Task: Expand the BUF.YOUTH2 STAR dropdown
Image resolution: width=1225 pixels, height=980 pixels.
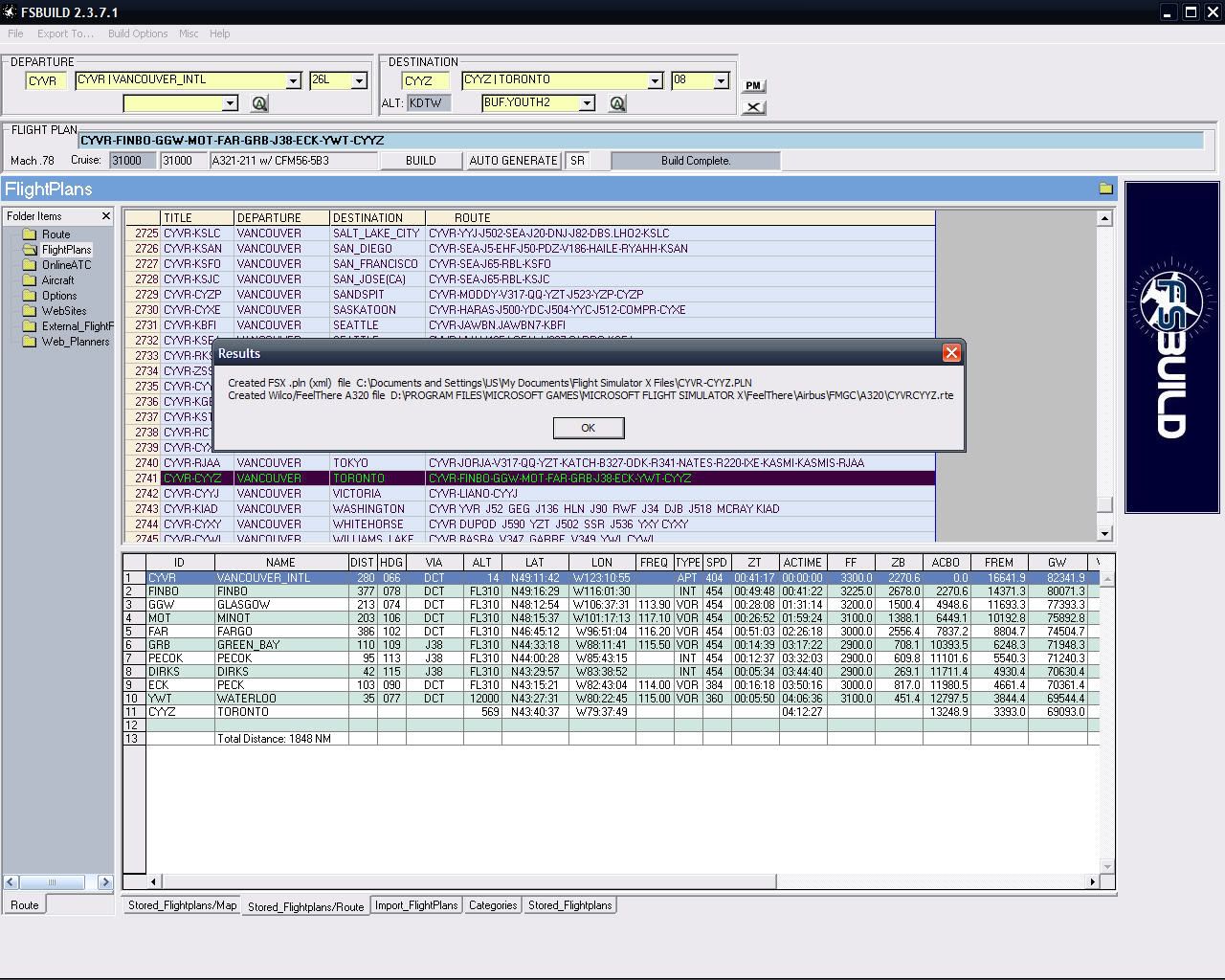Action: point(587,103)
